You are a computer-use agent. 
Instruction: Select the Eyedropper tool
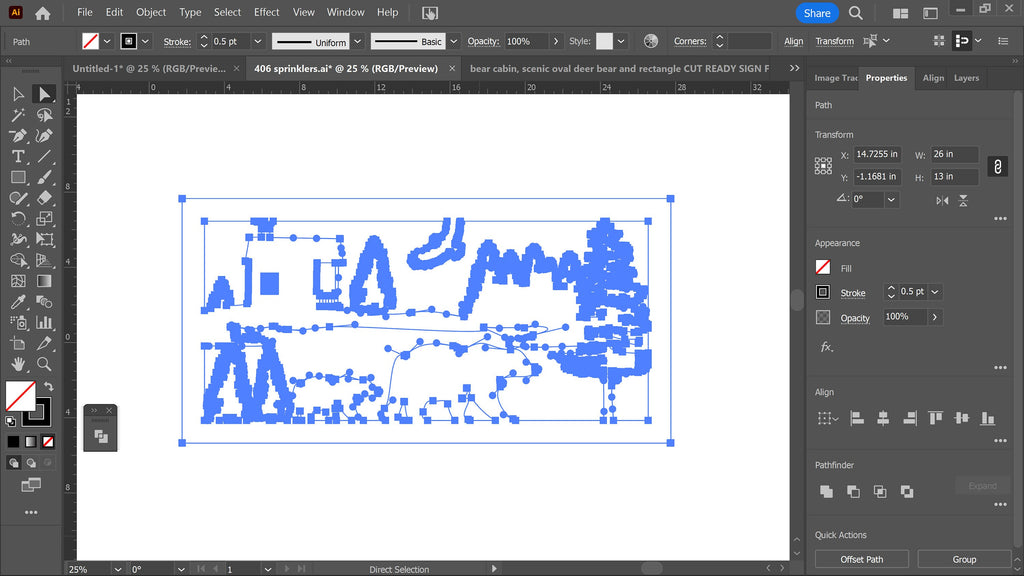(x=18, y=302)
